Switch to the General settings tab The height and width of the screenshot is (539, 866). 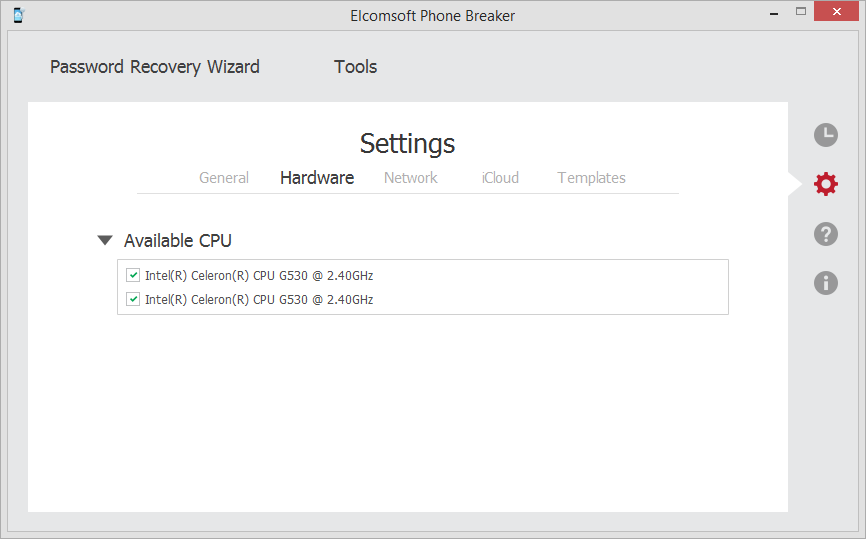[x=224, y=178]
